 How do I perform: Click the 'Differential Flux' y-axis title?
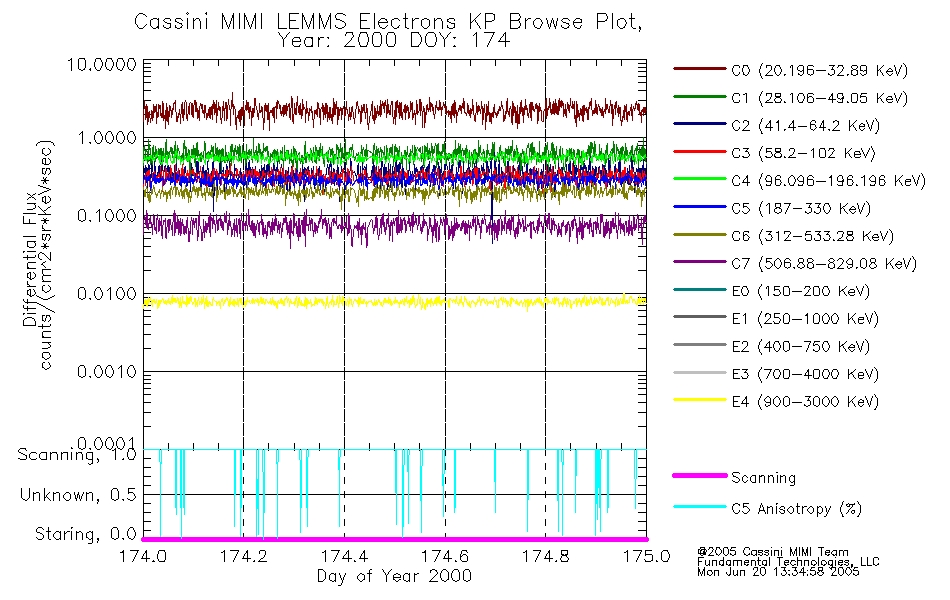point(29,259)
